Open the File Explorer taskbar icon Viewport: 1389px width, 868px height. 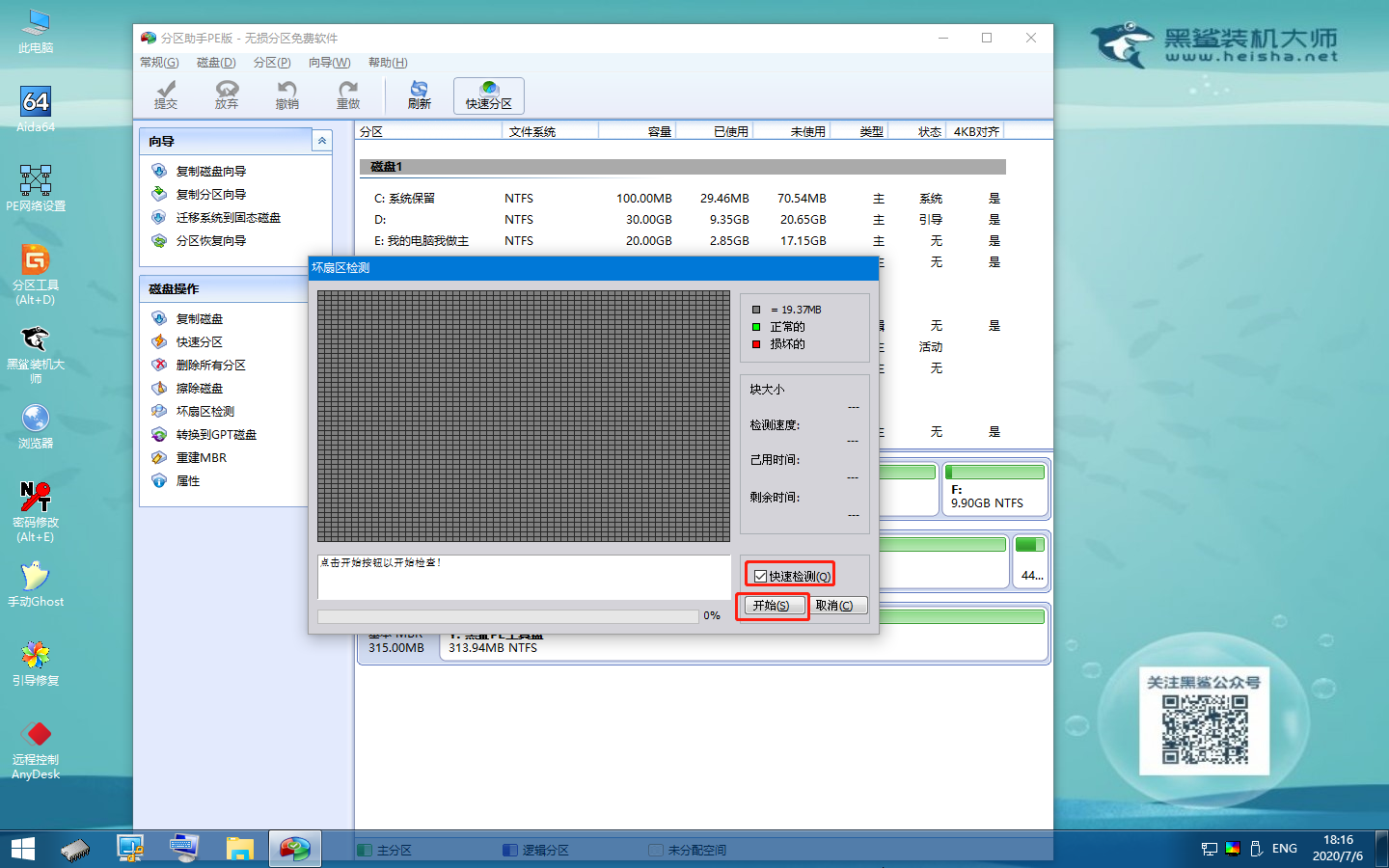239,849
